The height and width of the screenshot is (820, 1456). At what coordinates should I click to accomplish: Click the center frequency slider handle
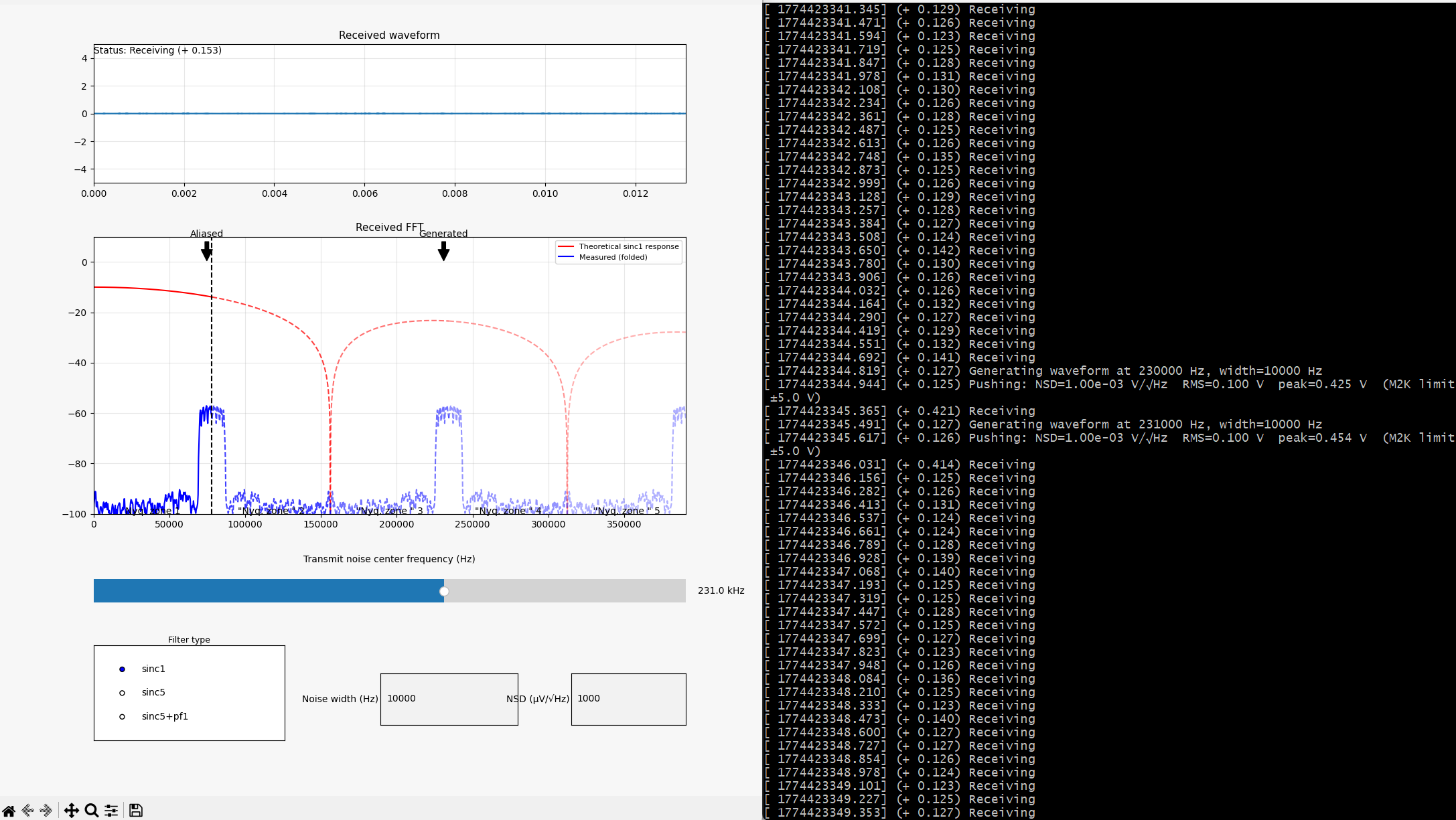(x=444, y=591)
